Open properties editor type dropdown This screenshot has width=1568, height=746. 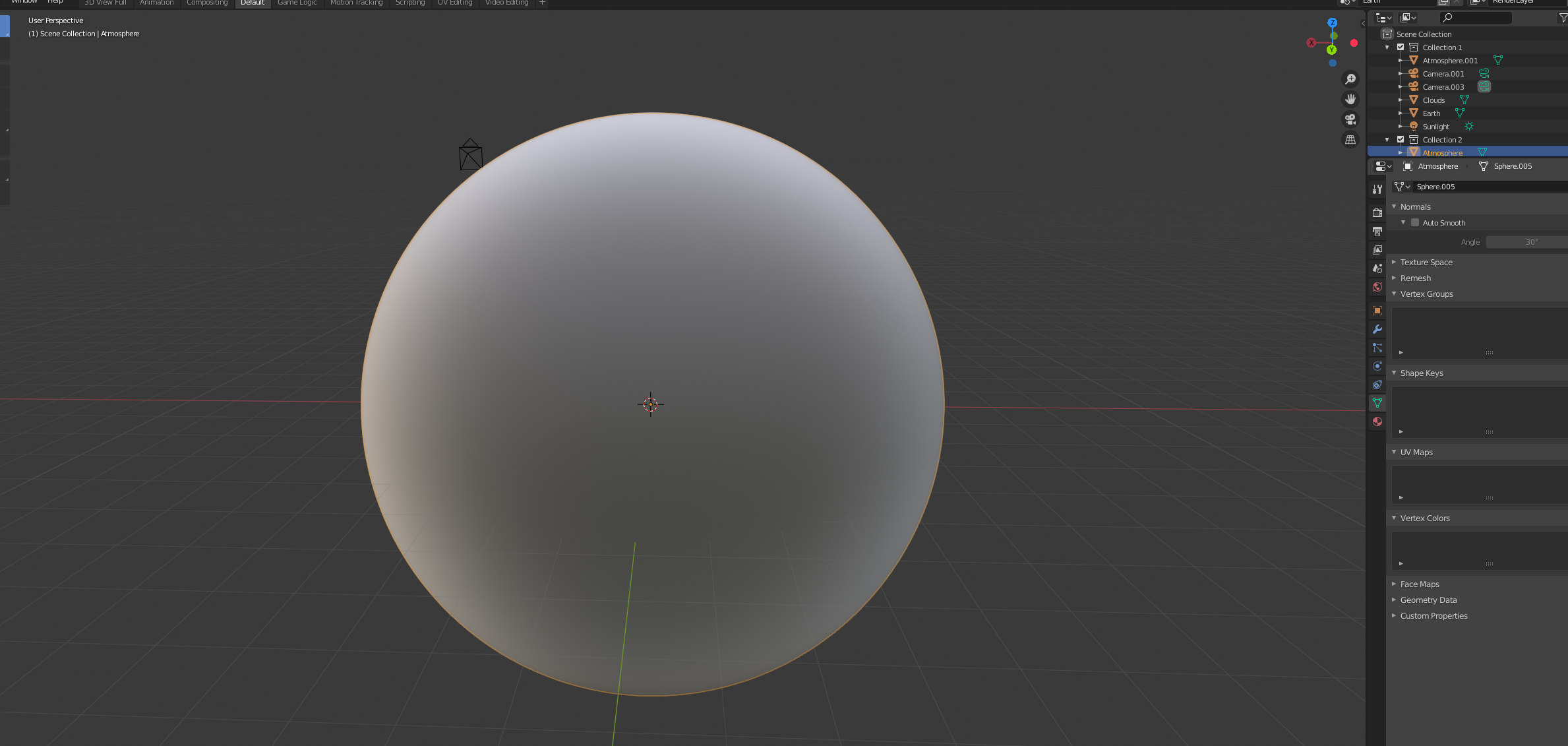point(1383,166)
